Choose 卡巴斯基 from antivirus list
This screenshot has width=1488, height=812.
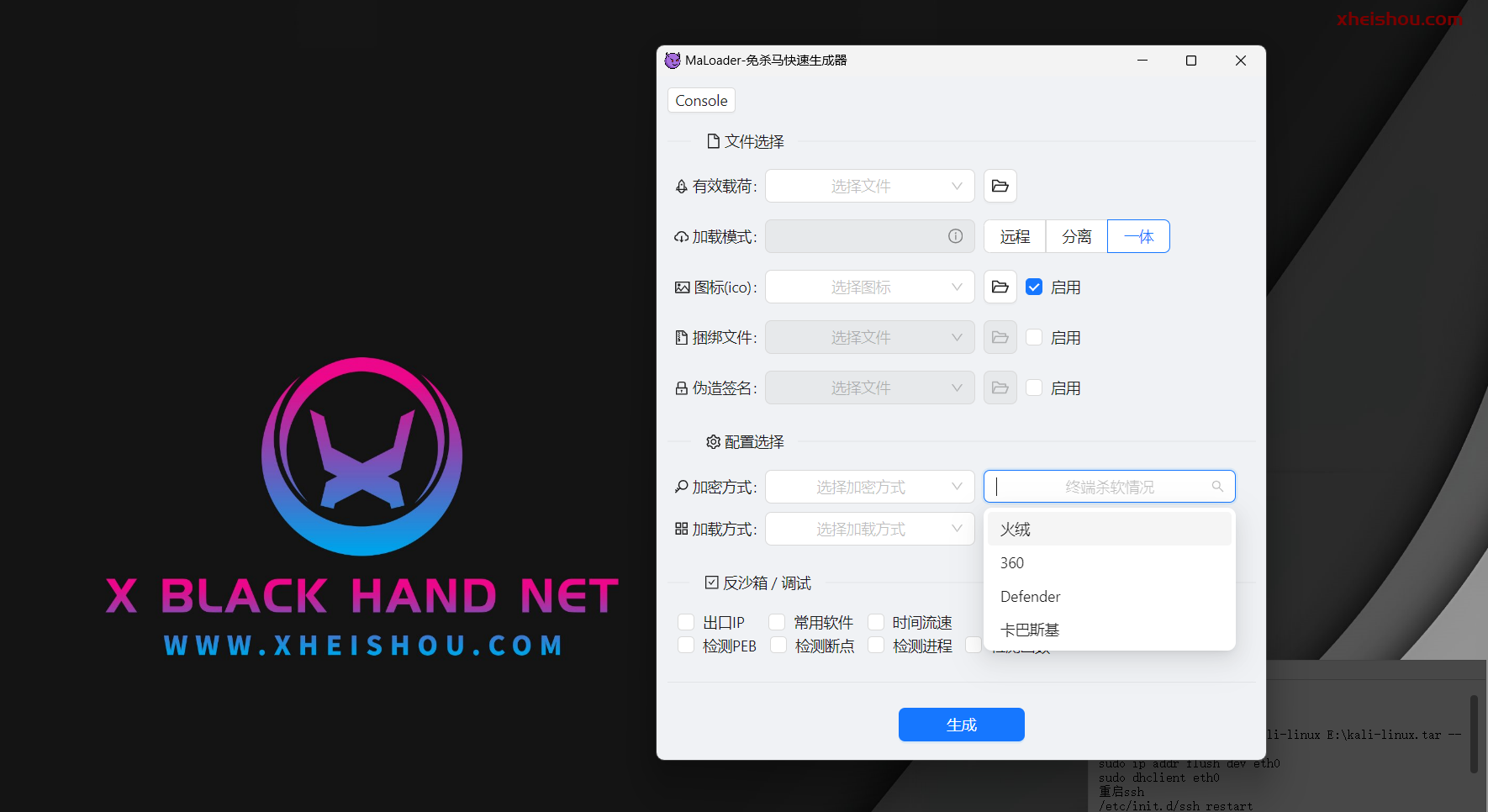1110,630
